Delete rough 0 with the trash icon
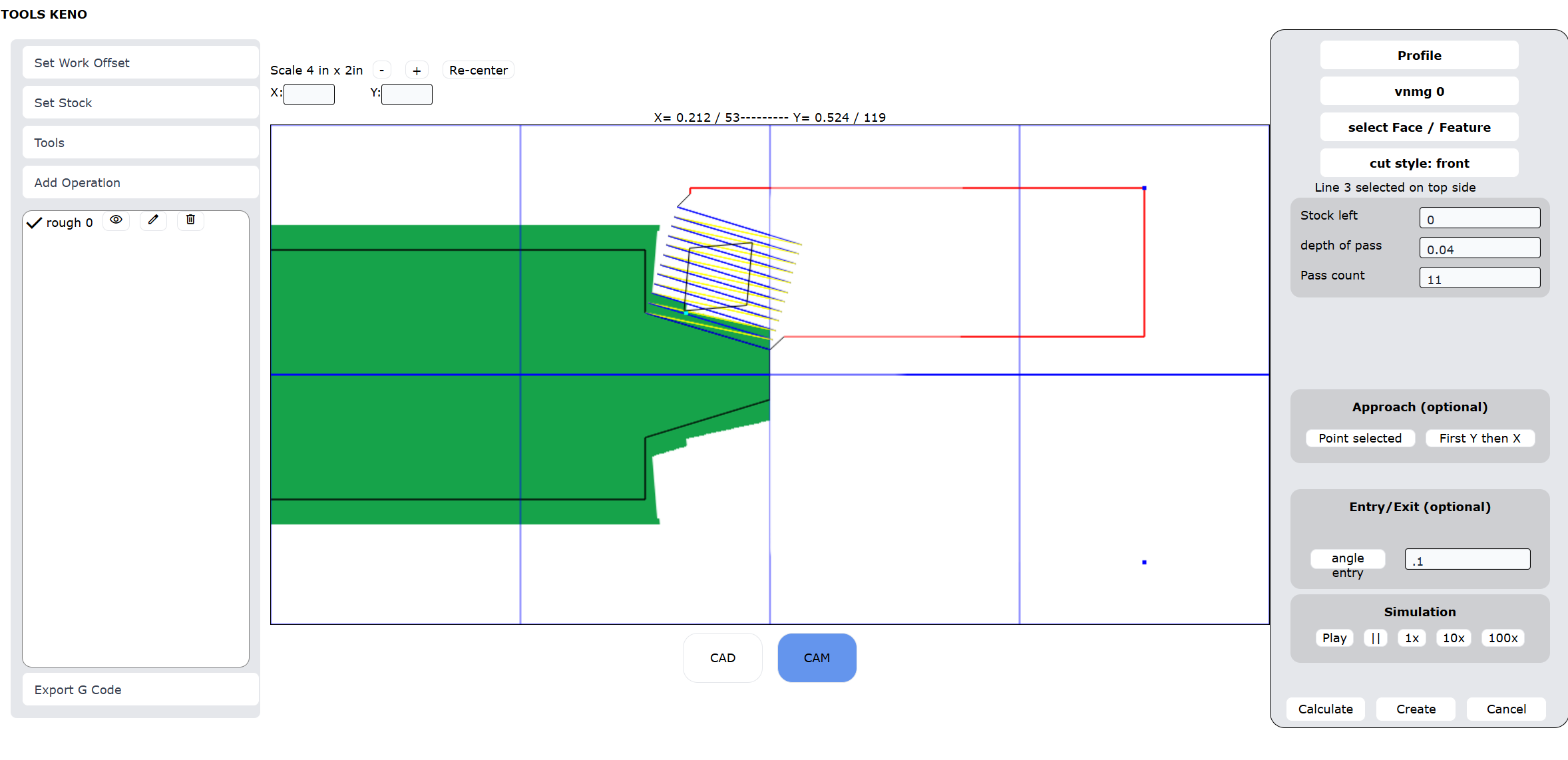This screenshot has height=760, width=1568. [190, 220]
